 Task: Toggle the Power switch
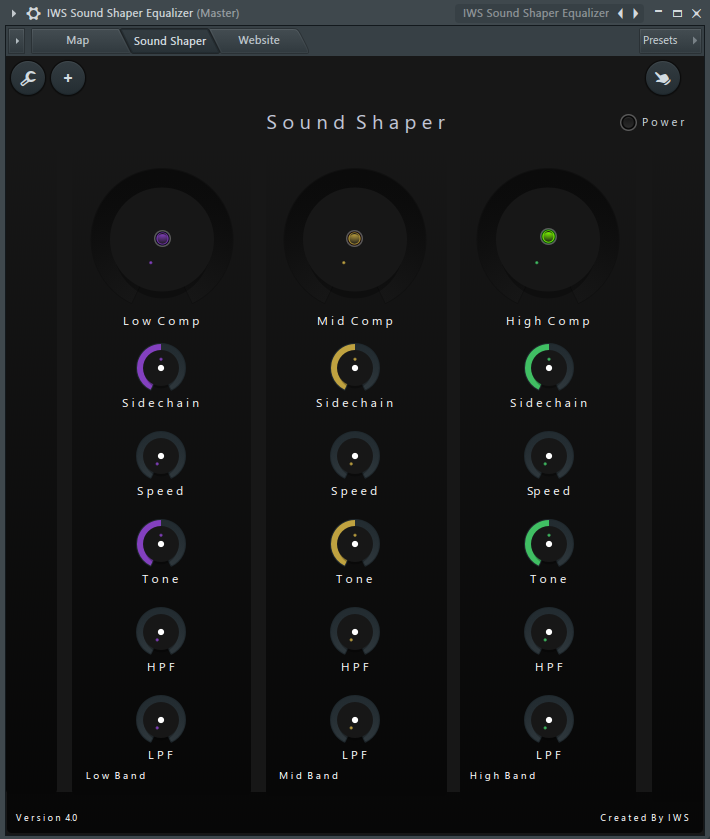click(x=628, y=123)
